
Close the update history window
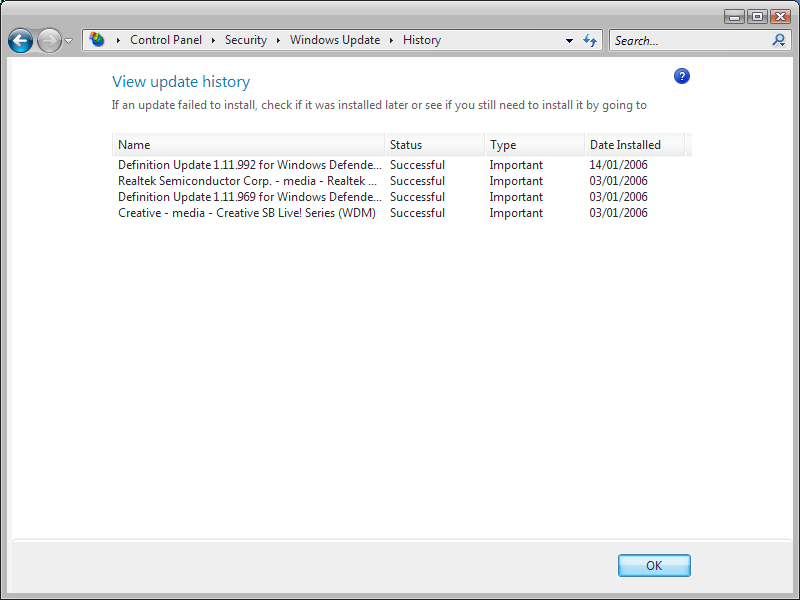[781, 17]
